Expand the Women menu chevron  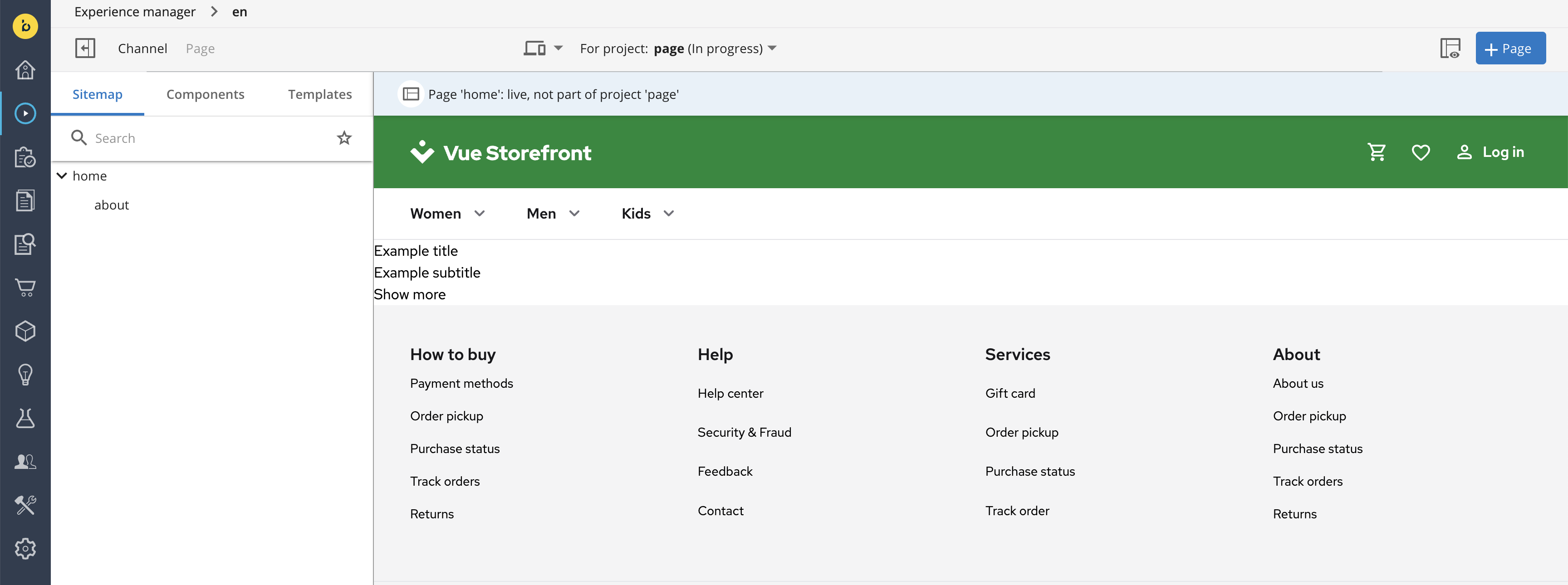point(480,214)
